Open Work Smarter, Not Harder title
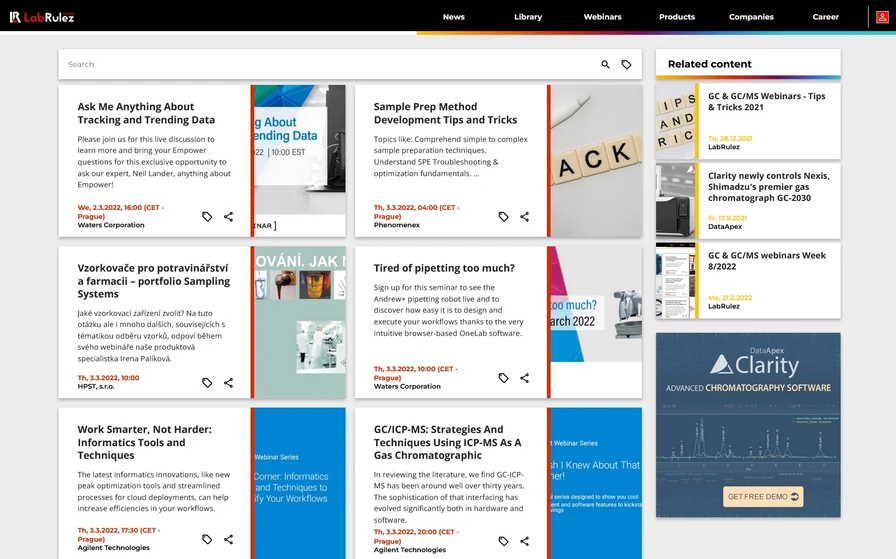Screen dimensions: 896x559 [x=145, y=442]
